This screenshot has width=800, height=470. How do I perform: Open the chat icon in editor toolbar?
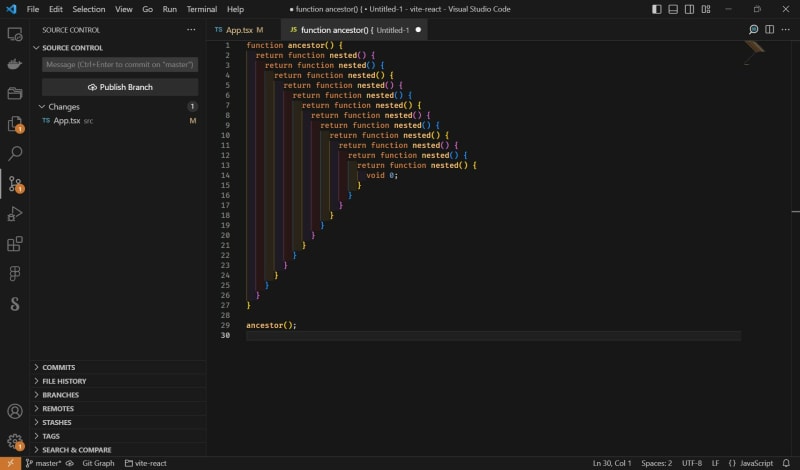point(753,30)
